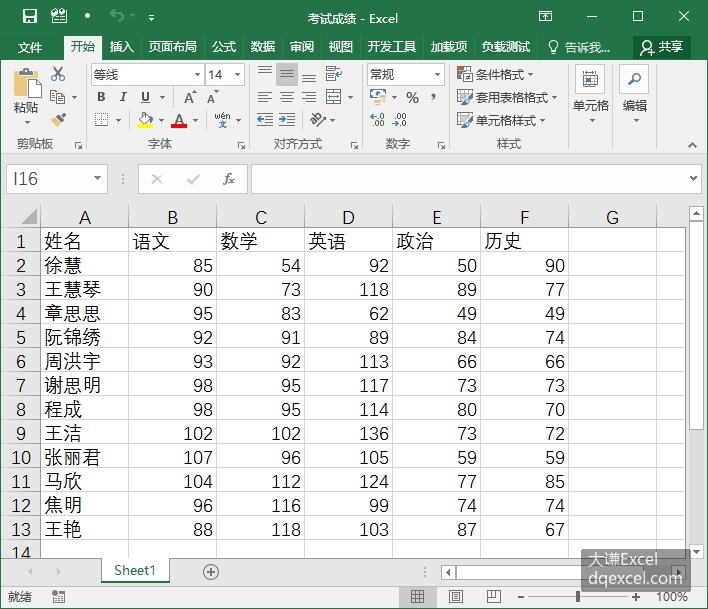Image resolution: width=708 pixels, height=609 pixels.
Task: Align text right horizontally
Action: (x=309, y=97)
